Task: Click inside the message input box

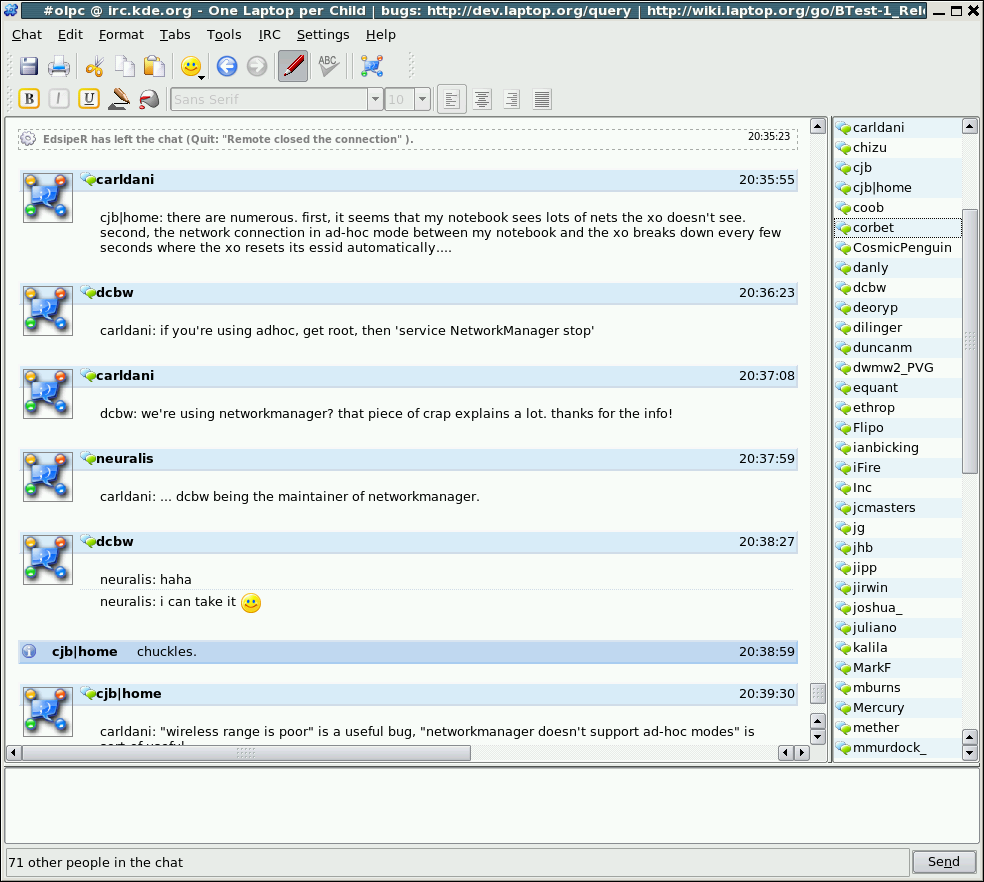Action: (x=490, y=806)
